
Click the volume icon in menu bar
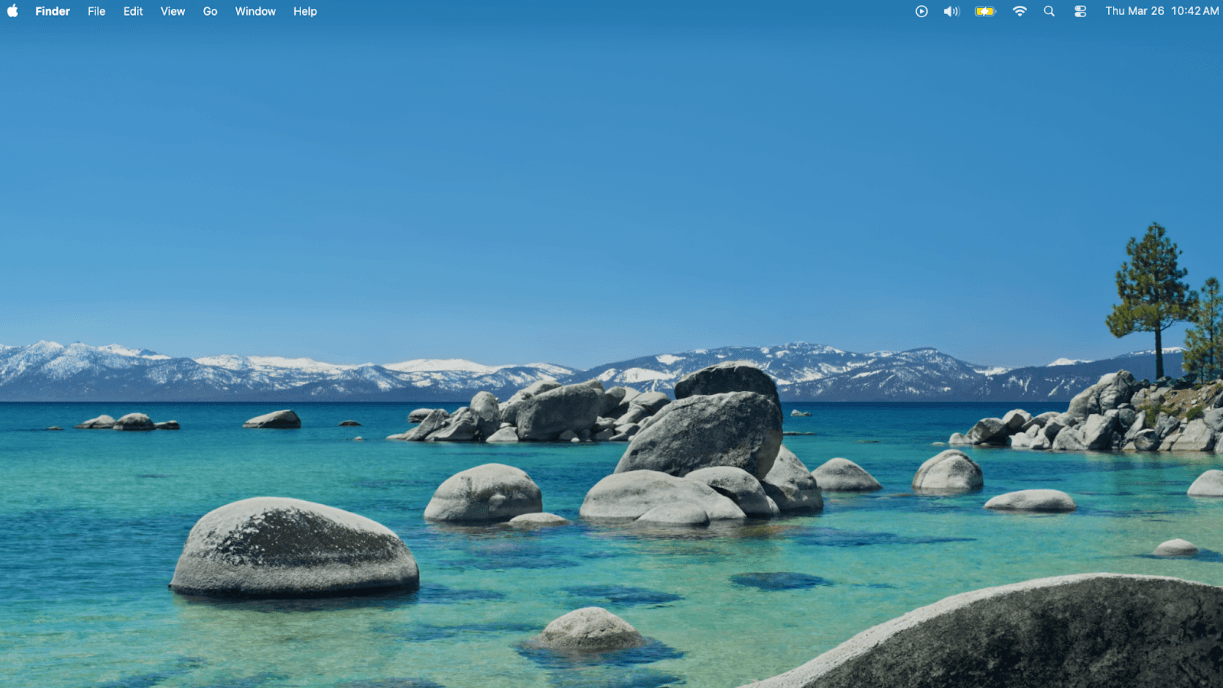point(951,11)
